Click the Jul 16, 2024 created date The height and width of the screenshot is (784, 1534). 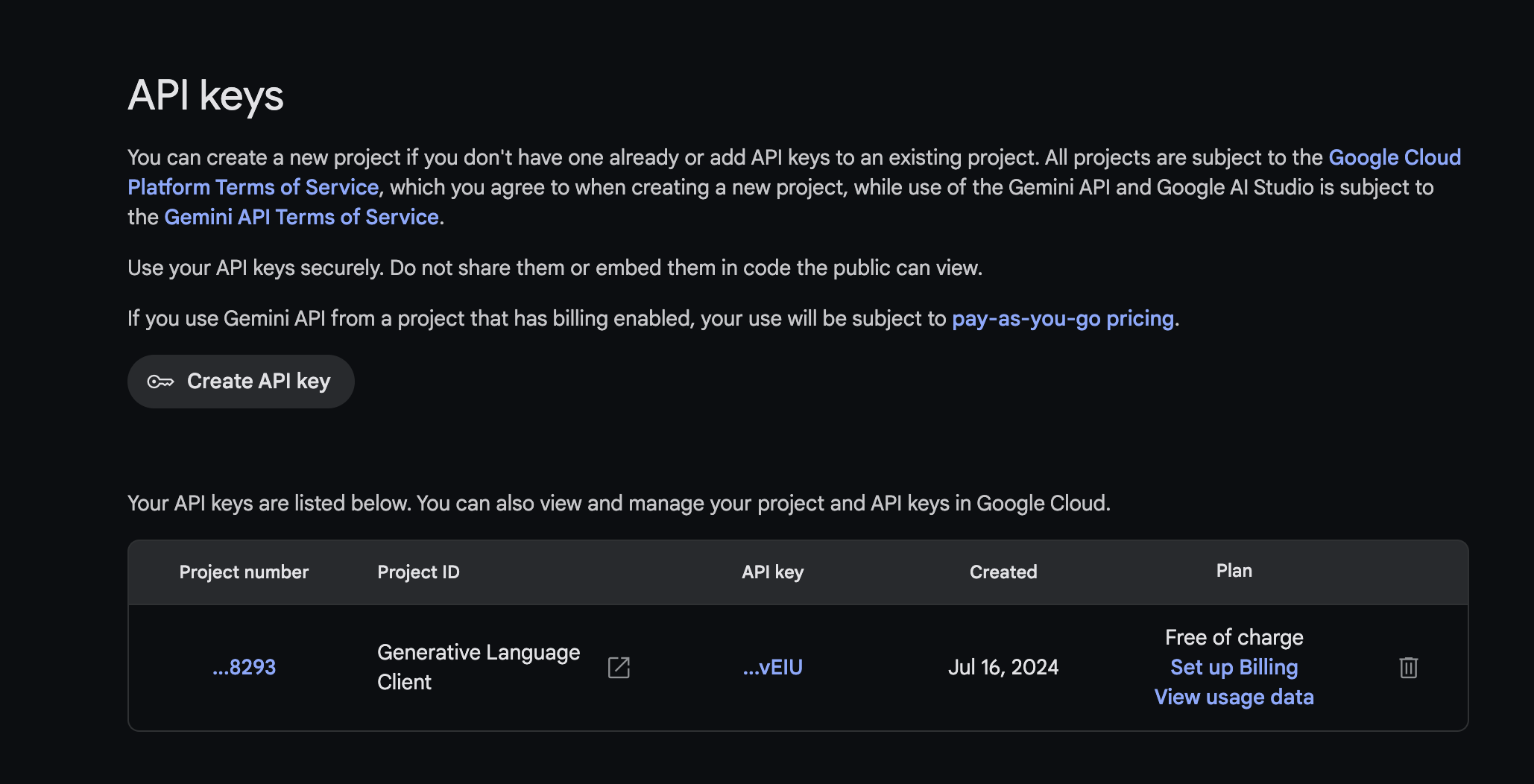pyautogui.click(x=1003, y=667)
